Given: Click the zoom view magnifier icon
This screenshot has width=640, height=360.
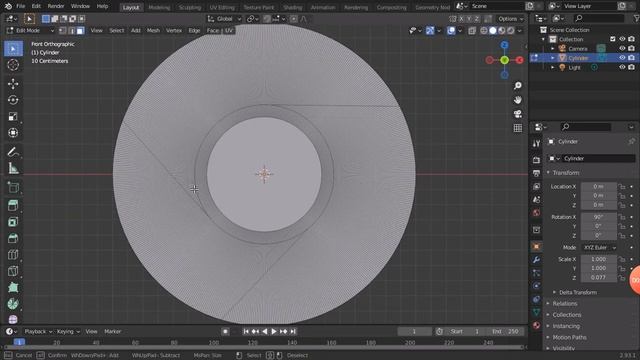Looking at the screenshot, I should pyautogui.click(x=518, y=85).
